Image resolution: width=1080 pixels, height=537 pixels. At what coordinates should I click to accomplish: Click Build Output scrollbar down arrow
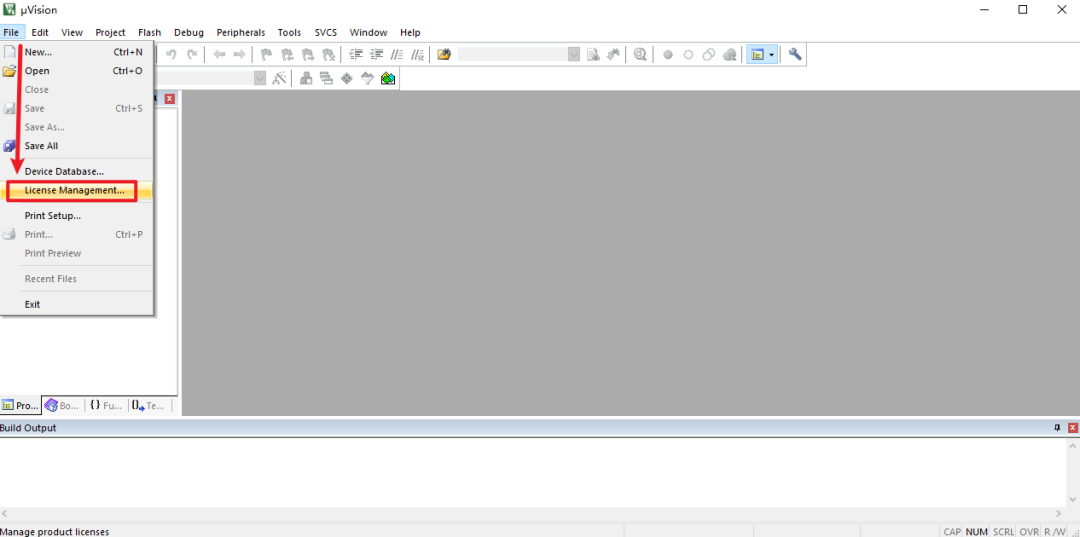pos(1073,499)
